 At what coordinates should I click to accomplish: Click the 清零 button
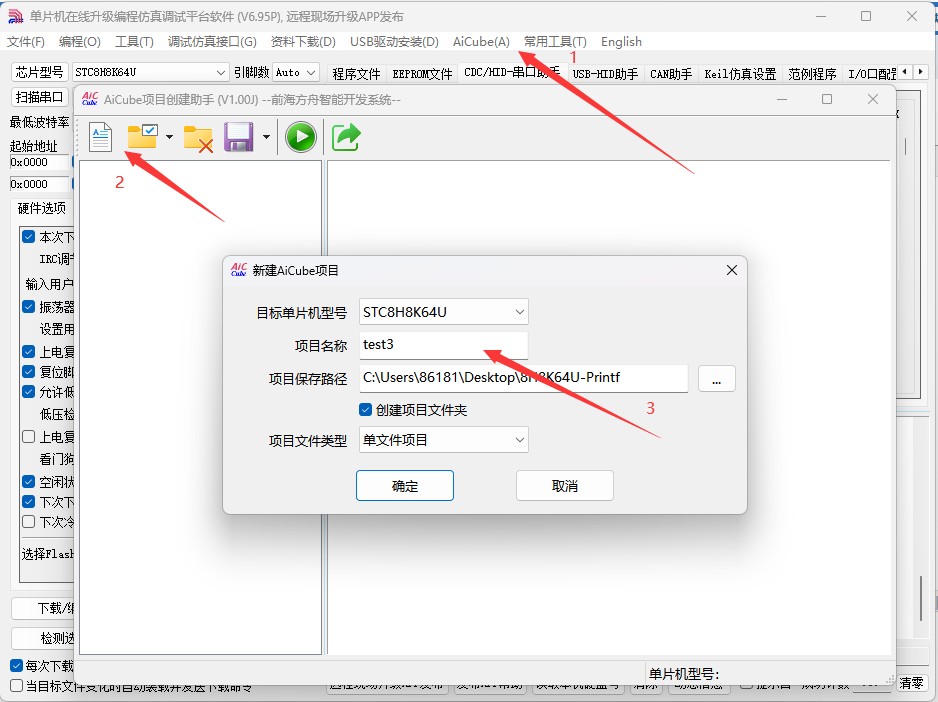coord(911,683)
